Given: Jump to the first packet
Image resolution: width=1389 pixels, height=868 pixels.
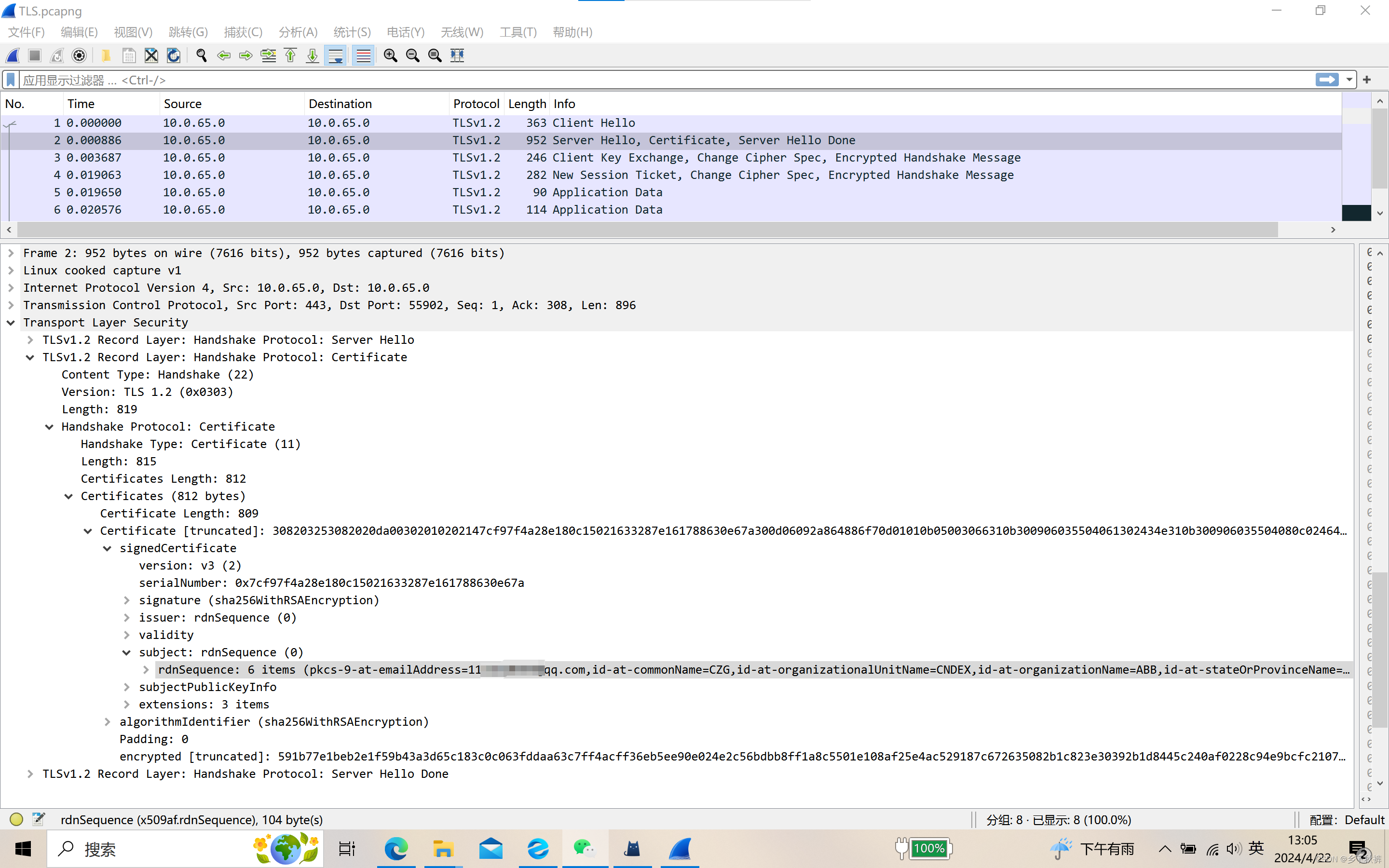Looking at the screenshot, I should click(290, 55).
